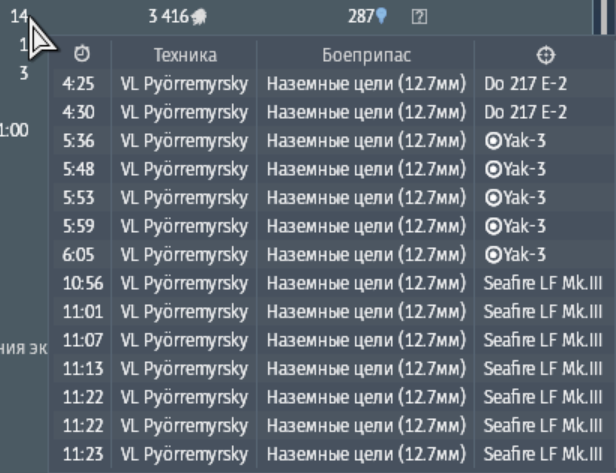Screen dimensions: 616x473
Task: Click the 11:13 time cell
Action: [x=83, y=369]
